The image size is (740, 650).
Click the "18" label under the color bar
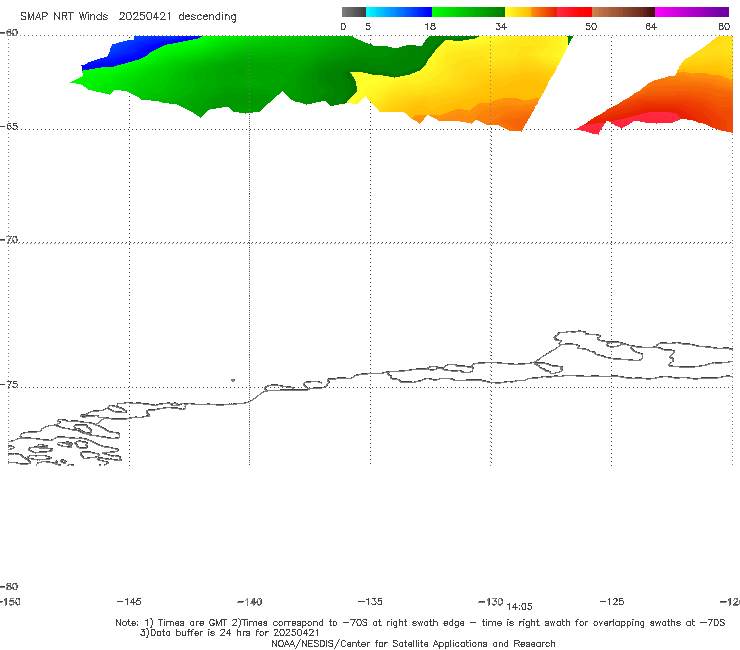430,26
